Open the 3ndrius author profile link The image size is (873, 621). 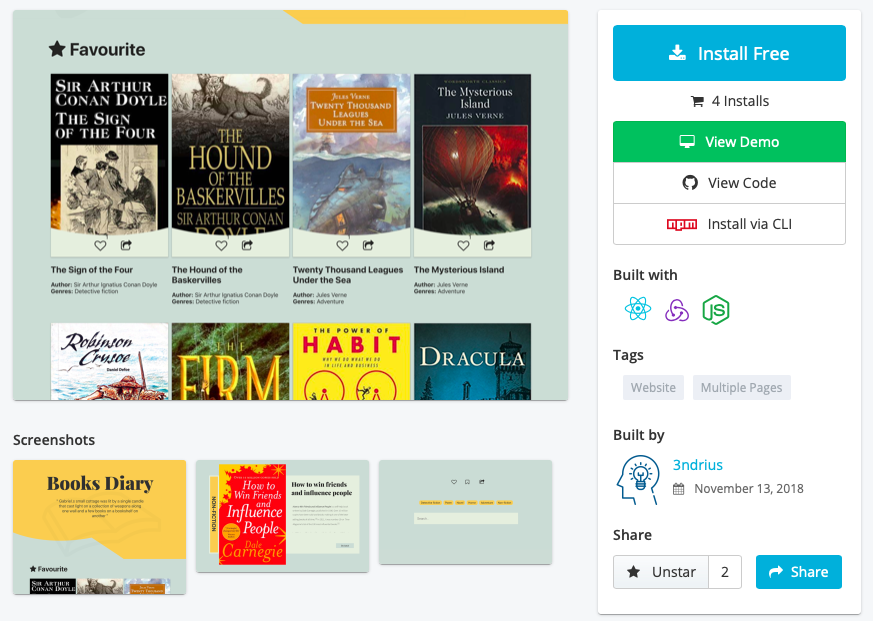click(698, 464)
